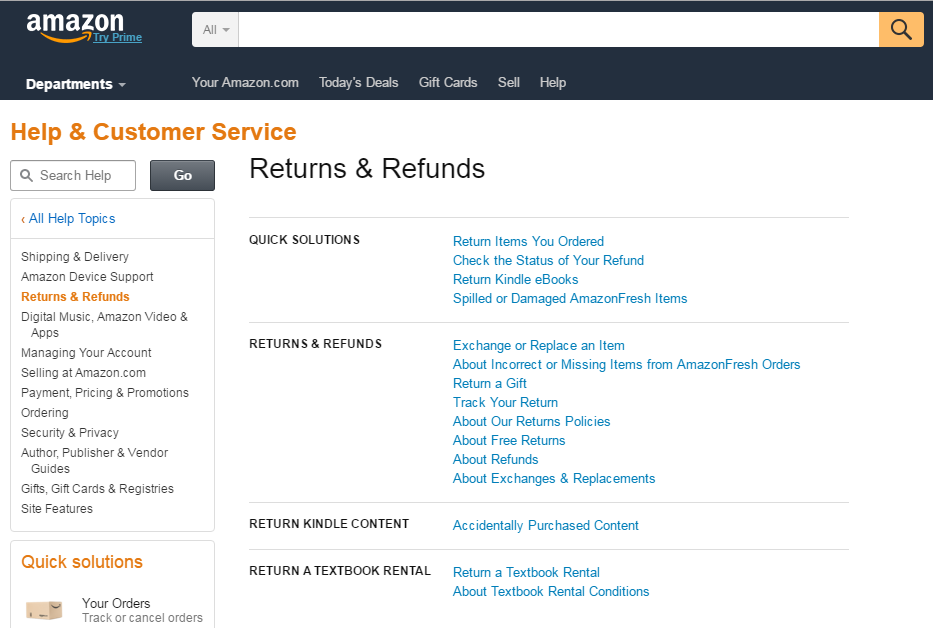The width and height of the screenshot is (933, 628).
Task: Click the Help & Customer Service heading
Action: [154, 132]
